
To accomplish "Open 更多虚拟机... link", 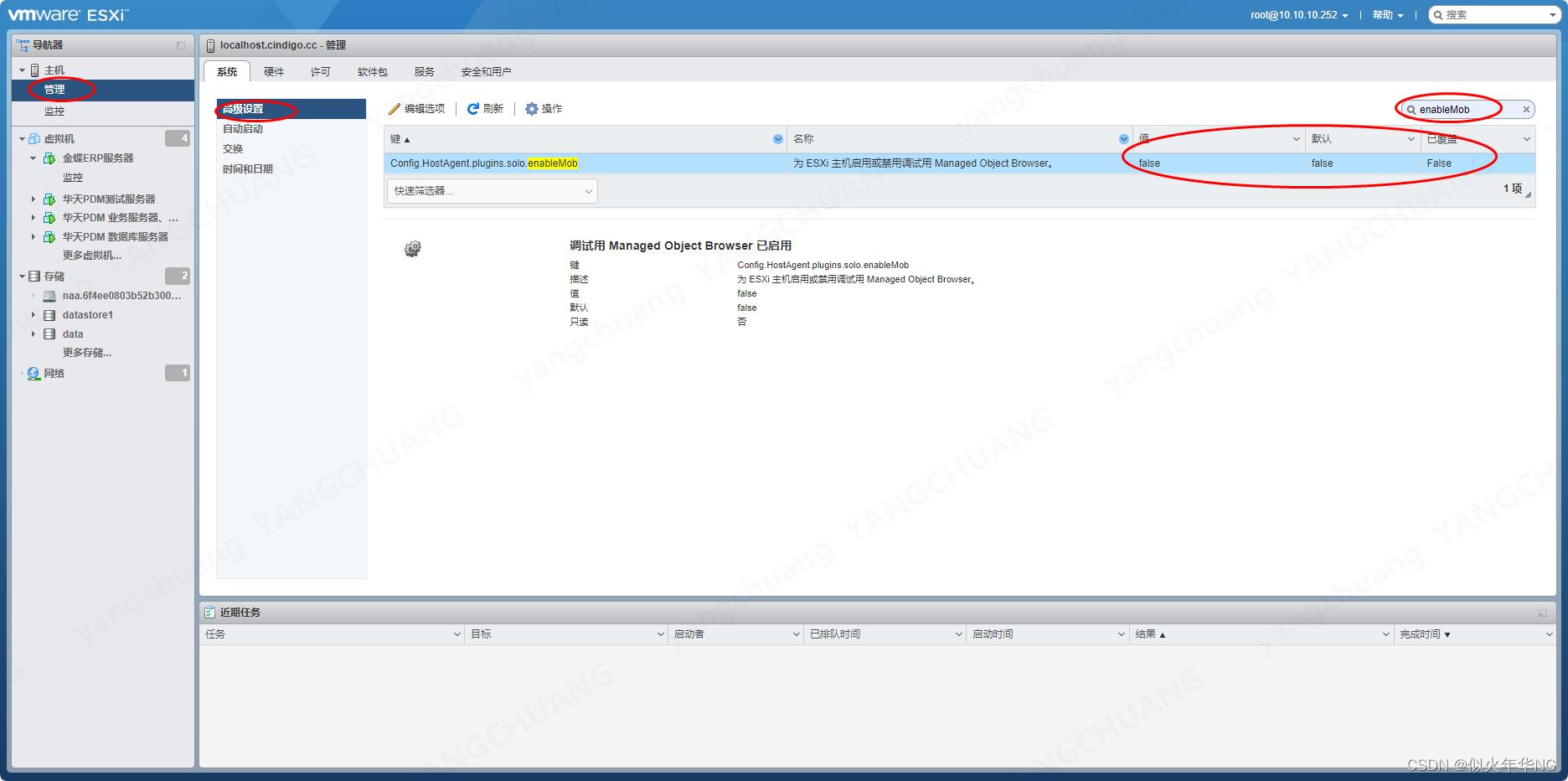I will 92,256.
